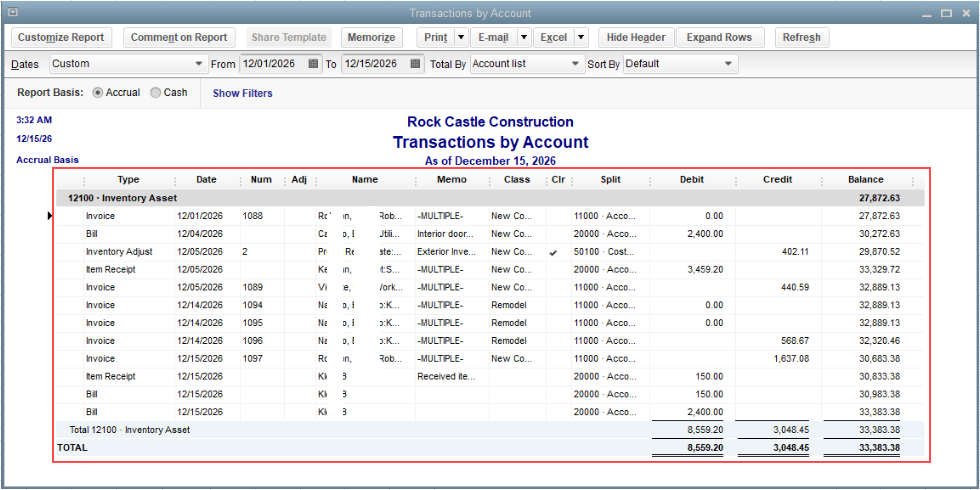Open the From date calendar picker
Image resolution: width=980 pixels, height=490 pixels.
(313, 64)
